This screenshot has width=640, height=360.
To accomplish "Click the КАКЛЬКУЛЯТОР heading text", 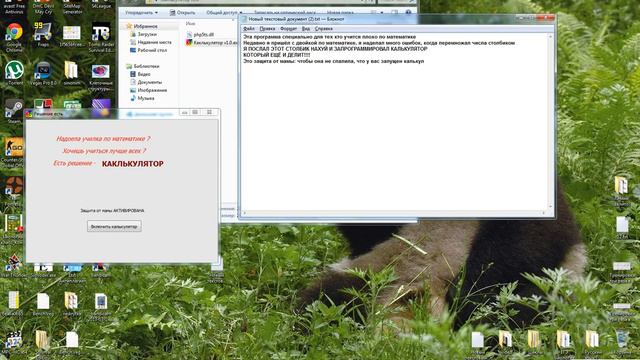I will click(x=133, y=164).
